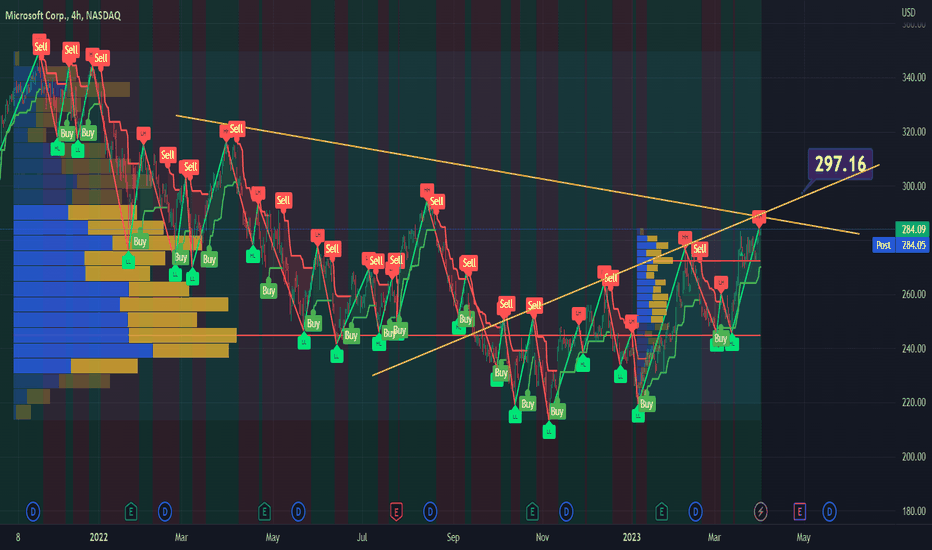Click the 340.00 price axis label
Screen dimensions: 932x550
coord(914,77)
